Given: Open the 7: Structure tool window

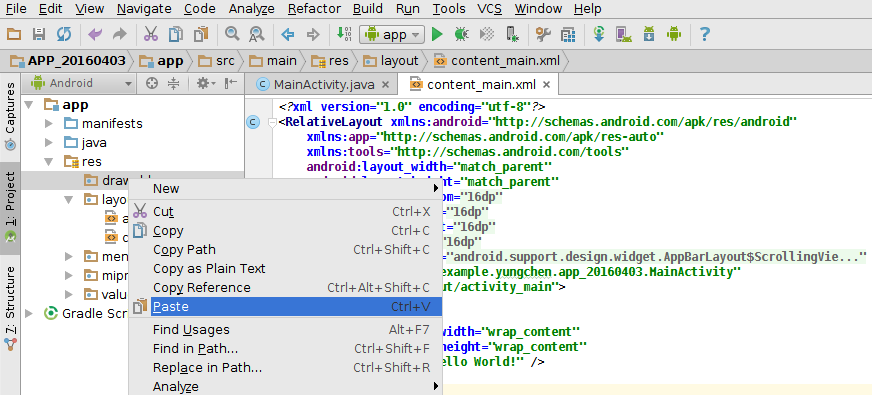Looking at the screenshot, I should [x=10, y=308].
